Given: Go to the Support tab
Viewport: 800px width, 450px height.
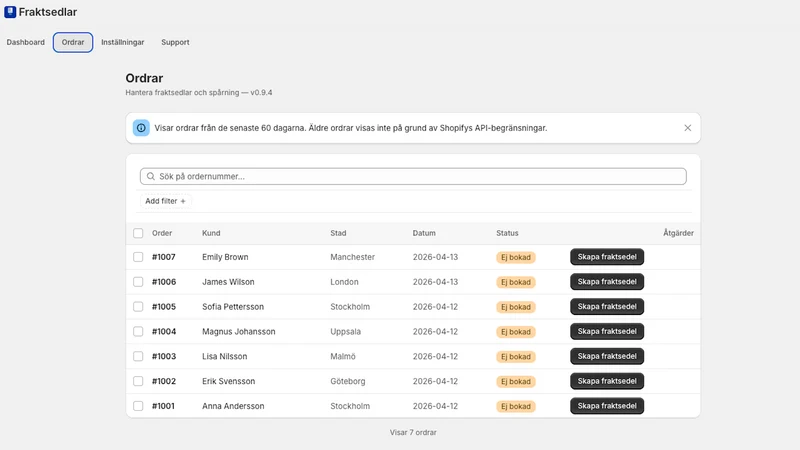Looking at the screenshot, I should (175, 42).
